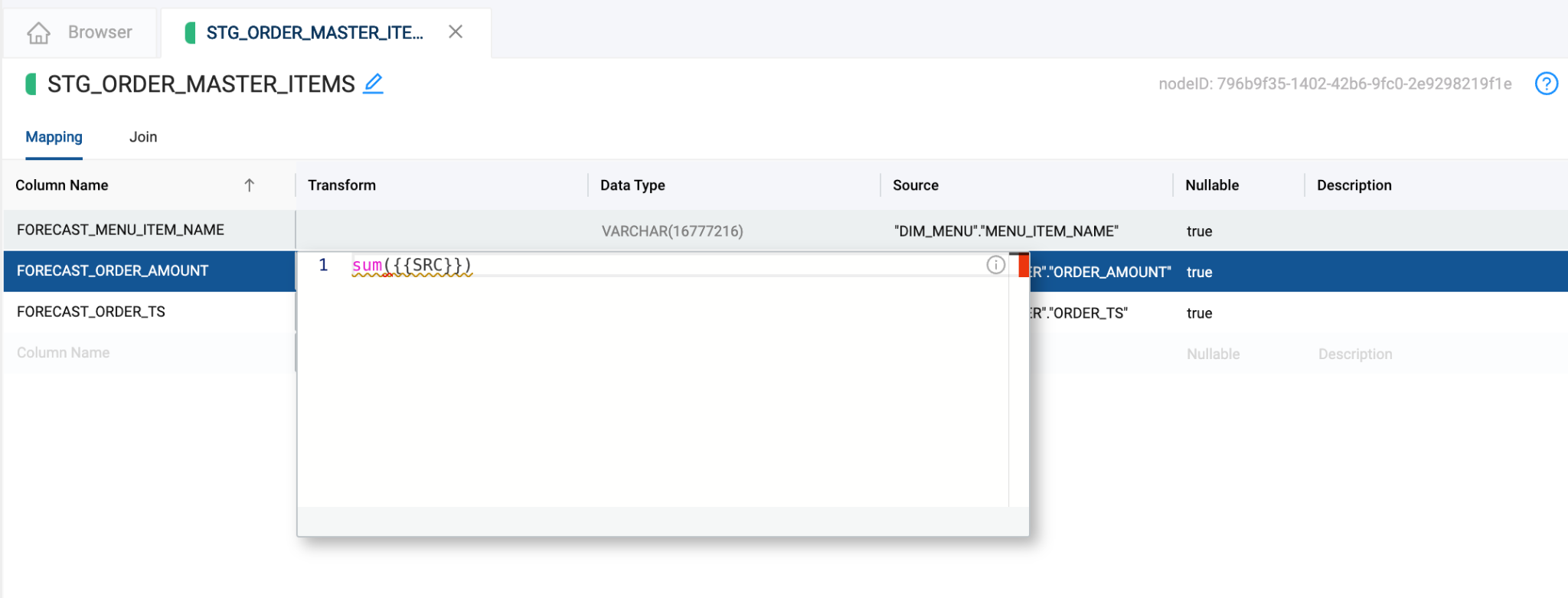The width and height of the screenshot is (1568, 598).
Task: Click the pencil icon to rename node
Action: coord(373,83)
